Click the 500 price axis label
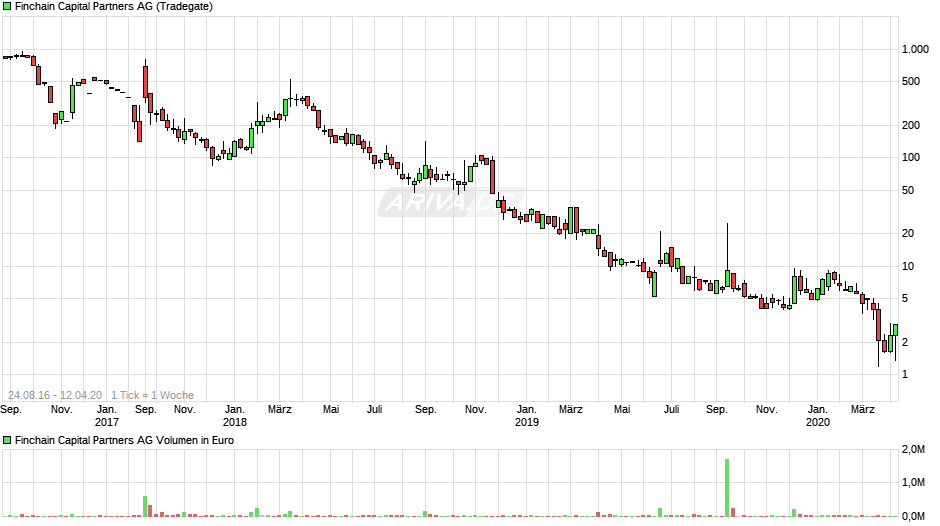 tap(911, 82)
